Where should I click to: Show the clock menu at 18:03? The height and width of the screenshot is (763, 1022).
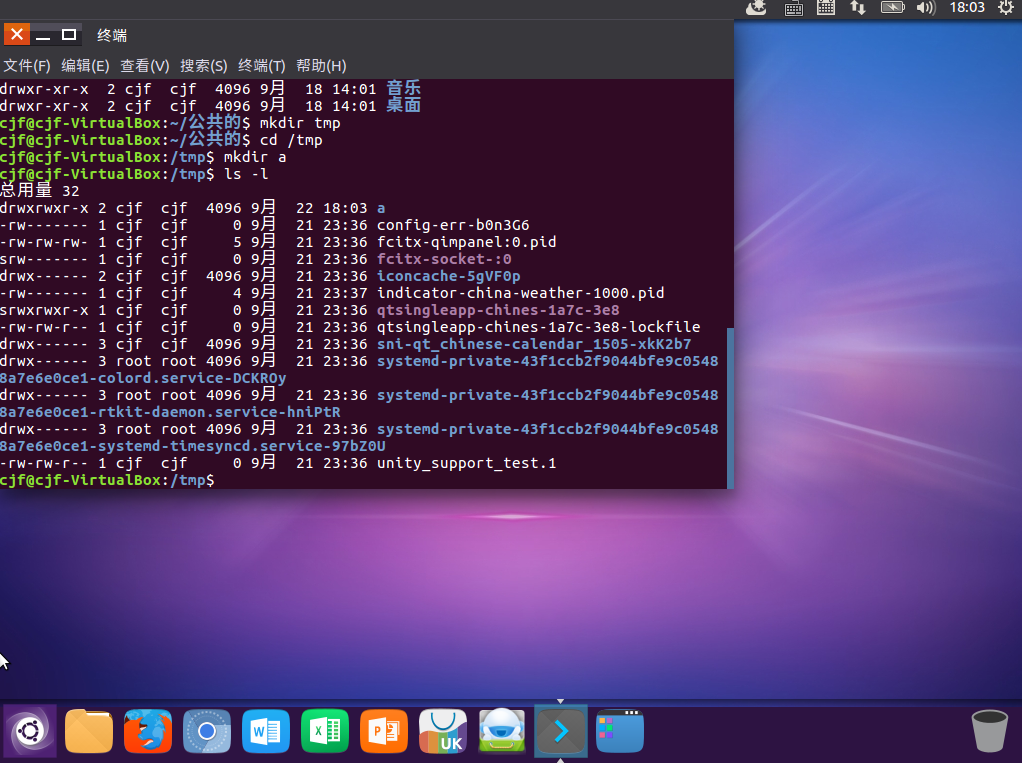[x=967, y=8]
